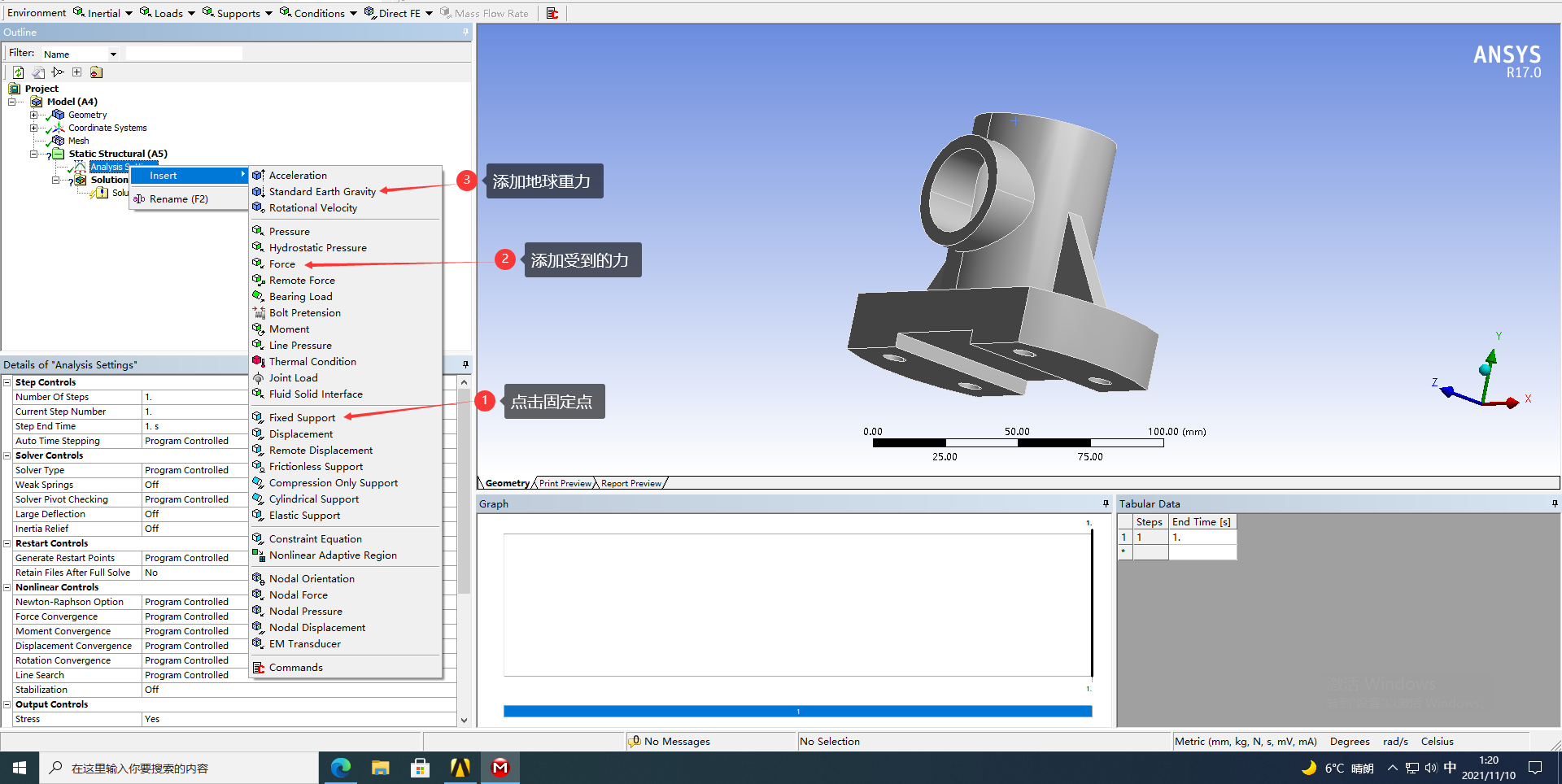The height and width of the screenshot is (784, 1562).
Task: Click the expand-all plus icon above the Outline tree
Action: [76, 72]
